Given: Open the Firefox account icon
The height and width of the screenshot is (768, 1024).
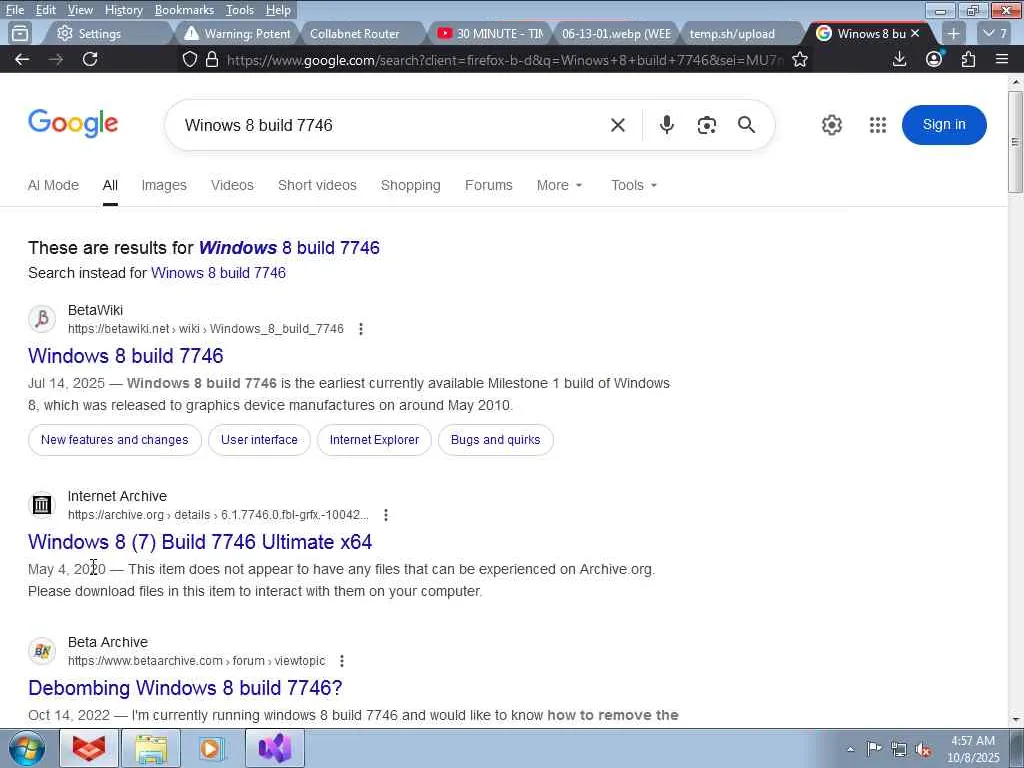Looking at the screenshot, I should (x=934, y=59).
